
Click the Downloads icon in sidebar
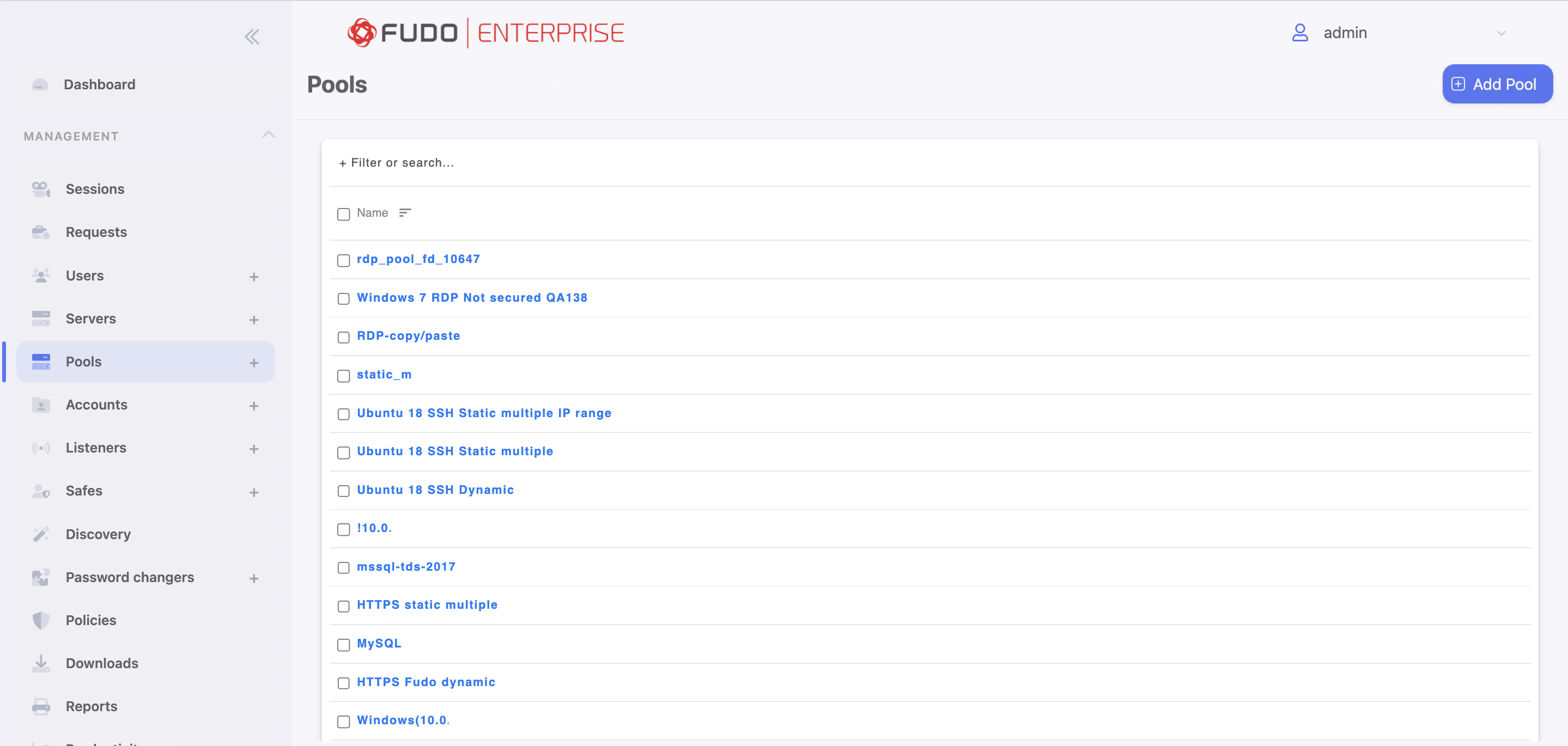[x=40, y=663]
